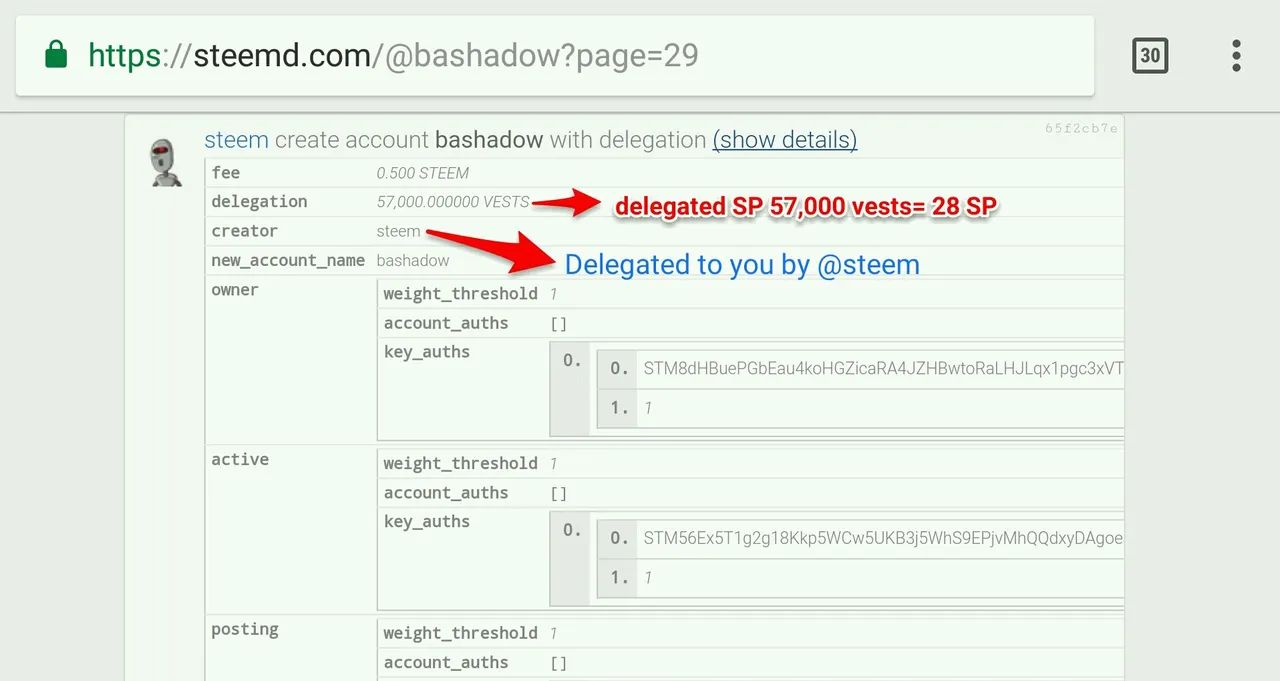
Task: Click key_auths under active
Action: (427, 522)
